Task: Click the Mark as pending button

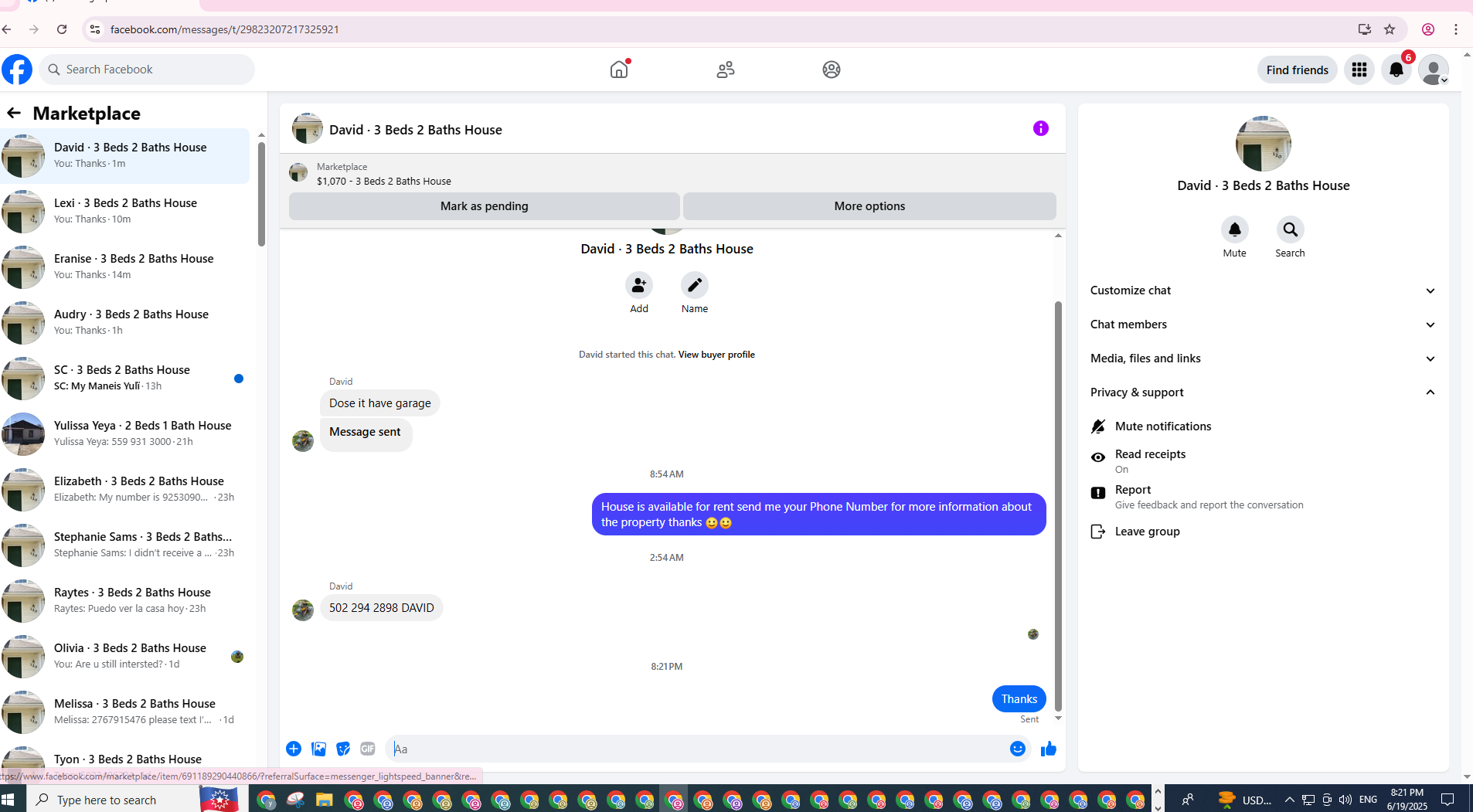Action: click(x=484, y=206)
